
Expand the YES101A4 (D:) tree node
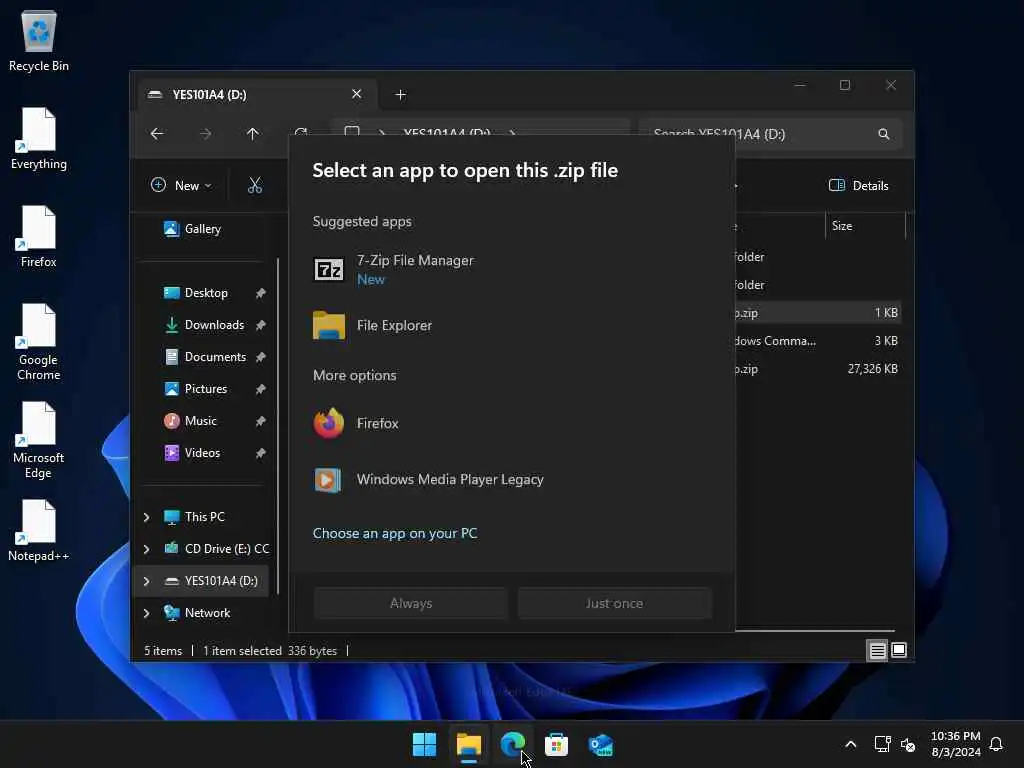146,581
